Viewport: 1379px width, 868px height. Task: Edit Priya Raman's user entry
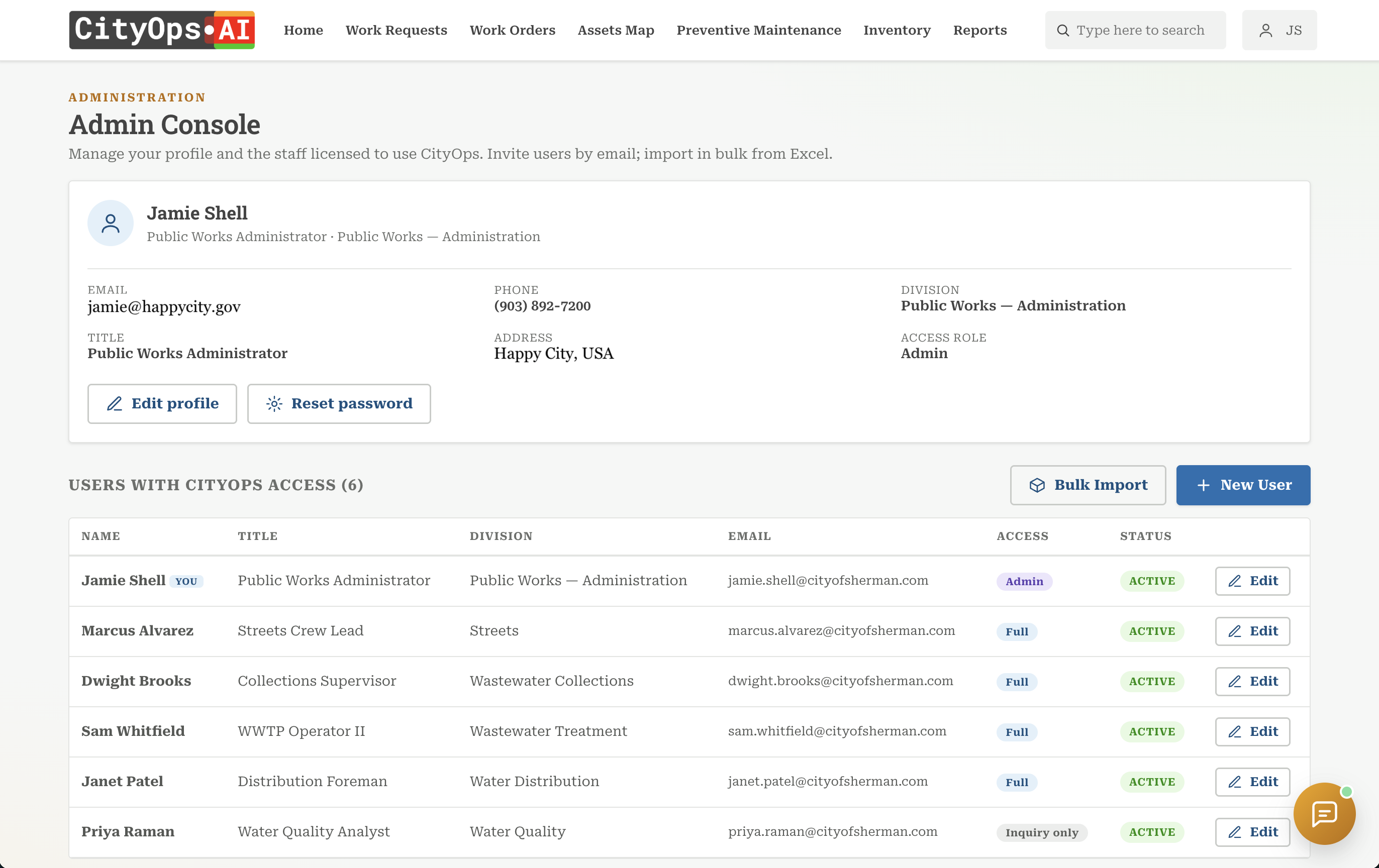1252,832
